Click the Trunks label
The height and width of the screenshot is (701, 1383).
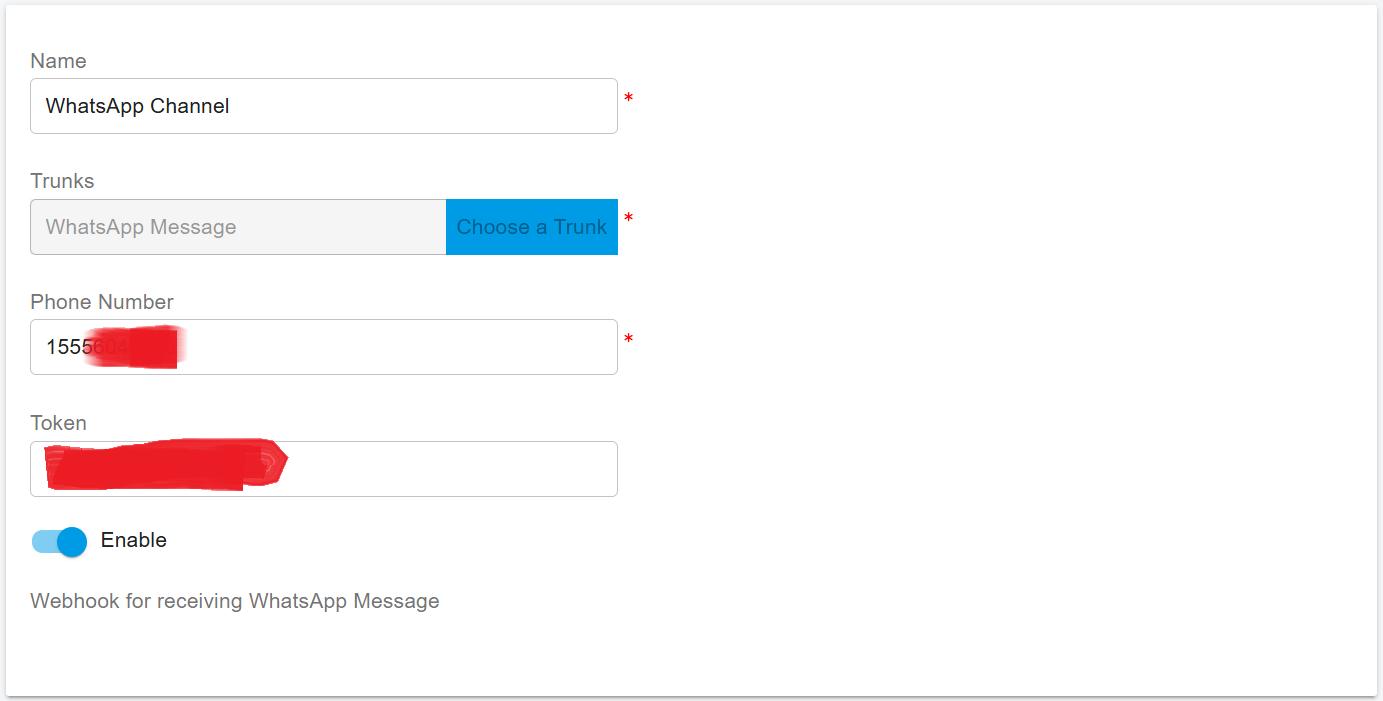click(61, 181)
